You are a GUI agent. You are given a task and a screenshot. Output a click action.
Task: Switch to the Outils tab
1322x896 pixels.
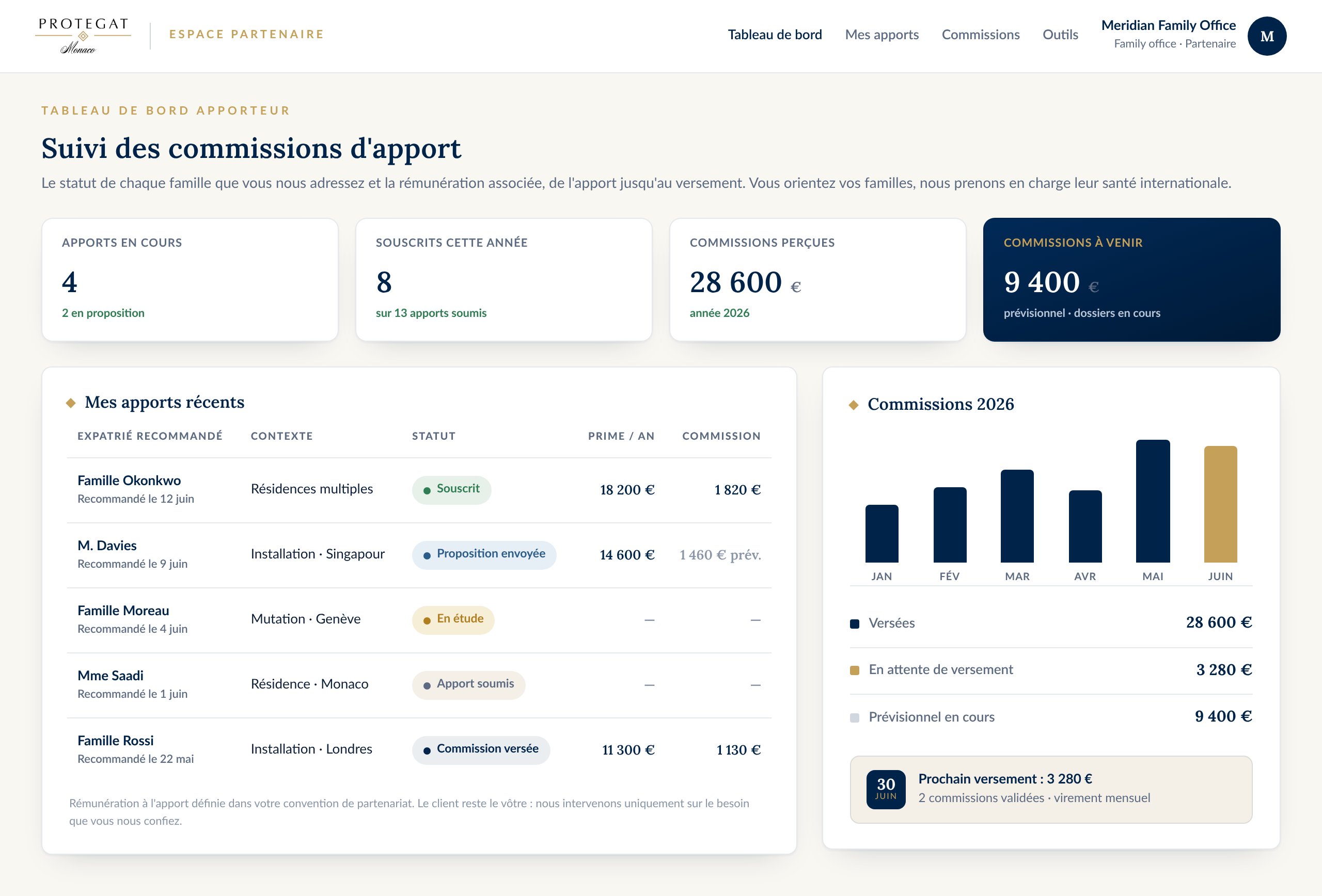coord(1060,35)
